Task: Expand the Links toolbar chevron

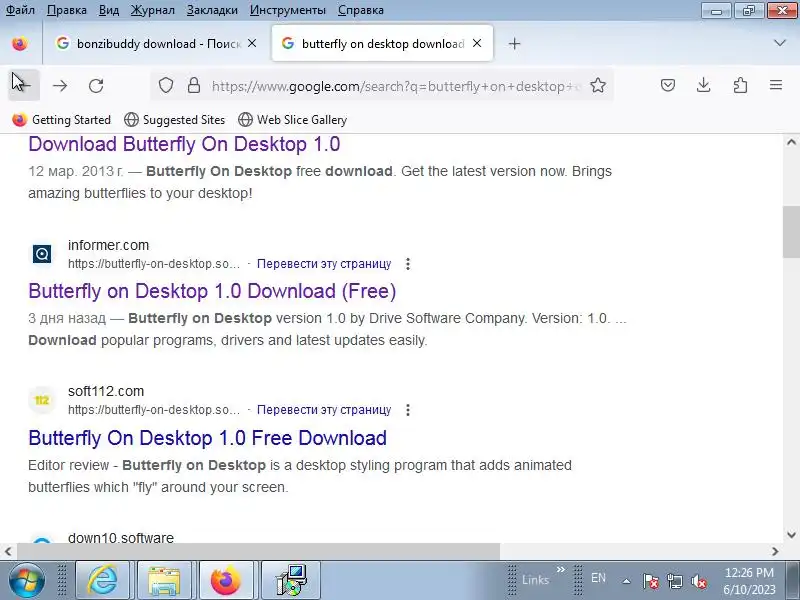Action: (560, 570)
